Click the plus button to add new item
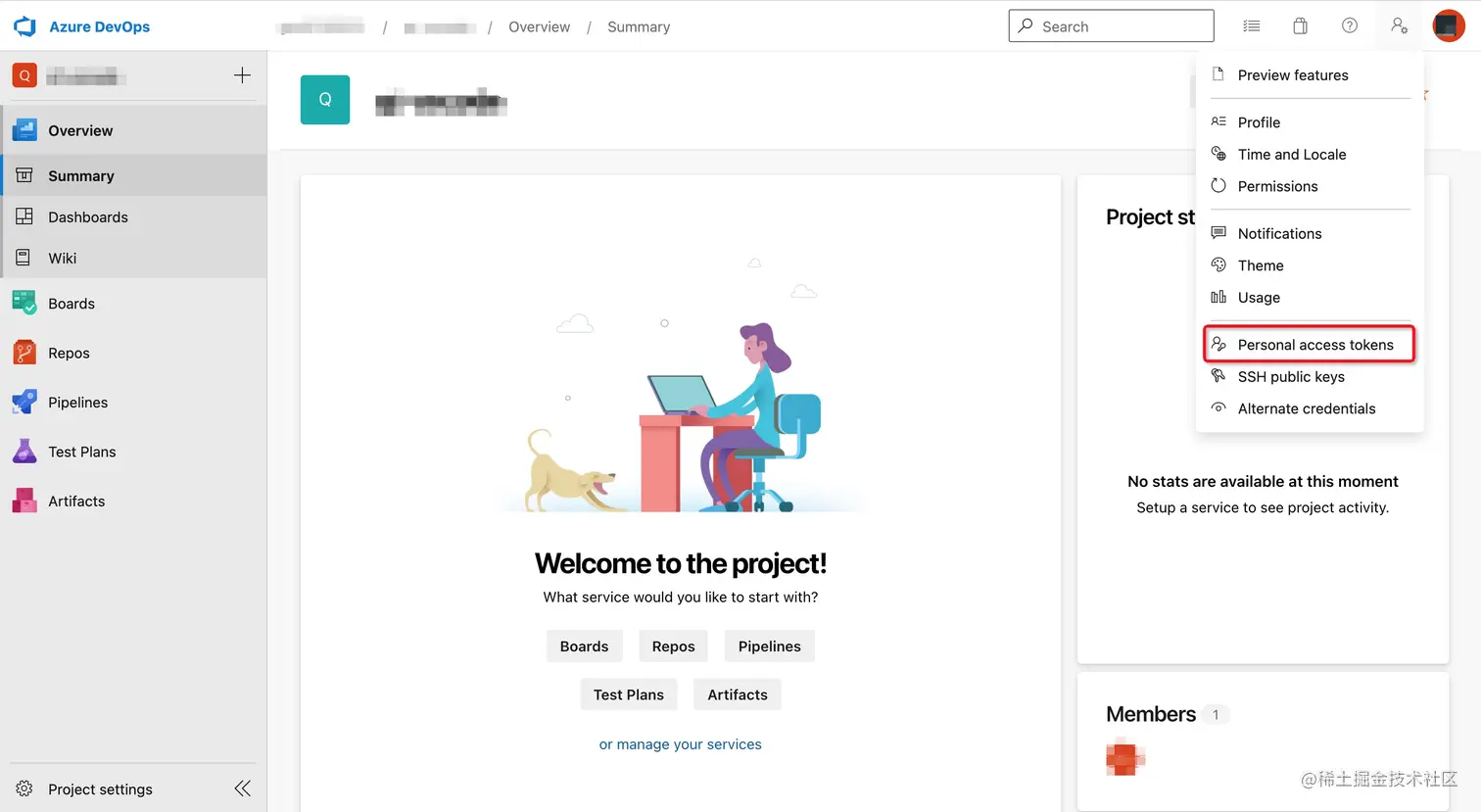The height and width of the screenshot is (812, 1481). (243, 75)
